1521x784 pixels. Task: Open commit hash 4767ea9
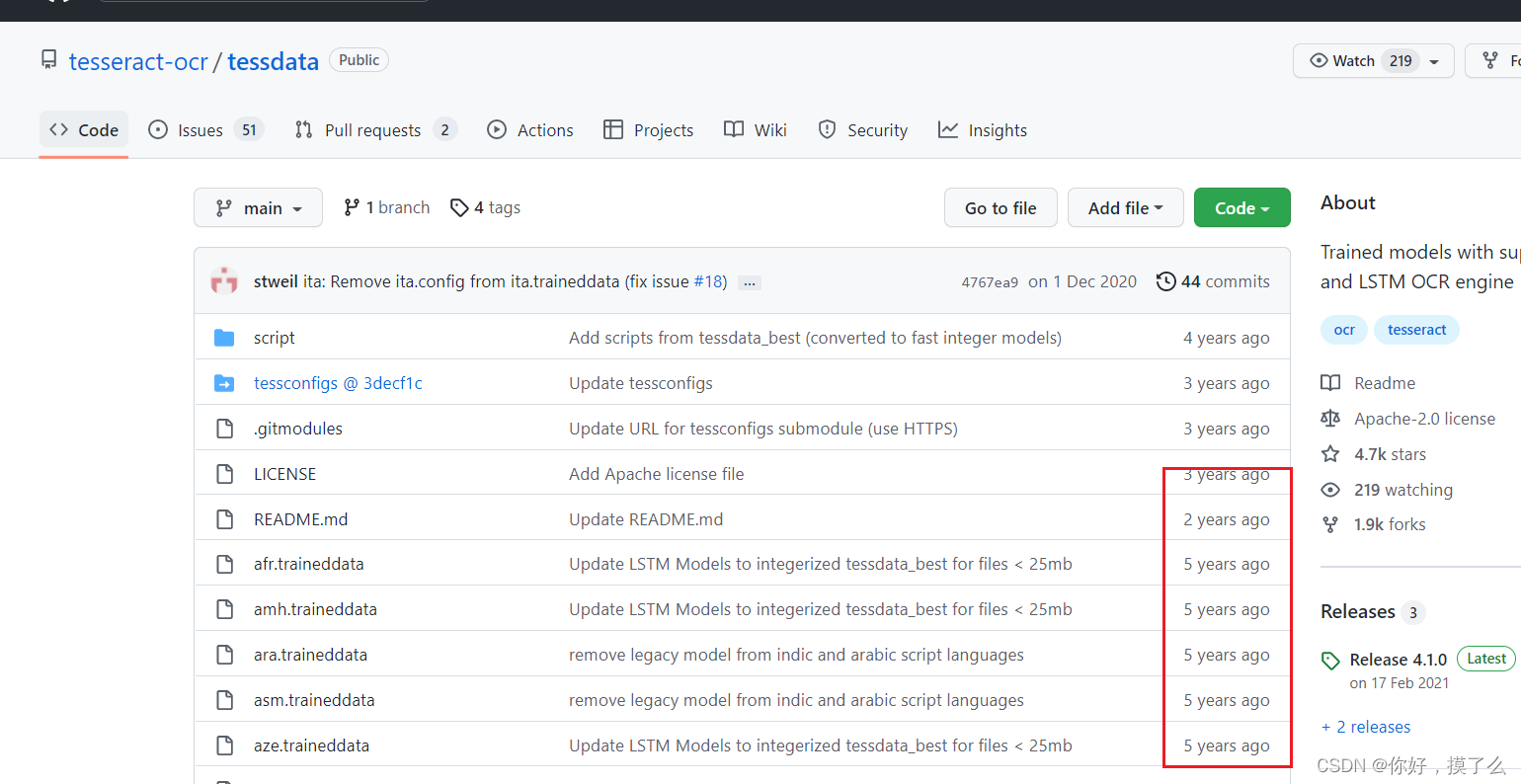[x=990, y=282]
